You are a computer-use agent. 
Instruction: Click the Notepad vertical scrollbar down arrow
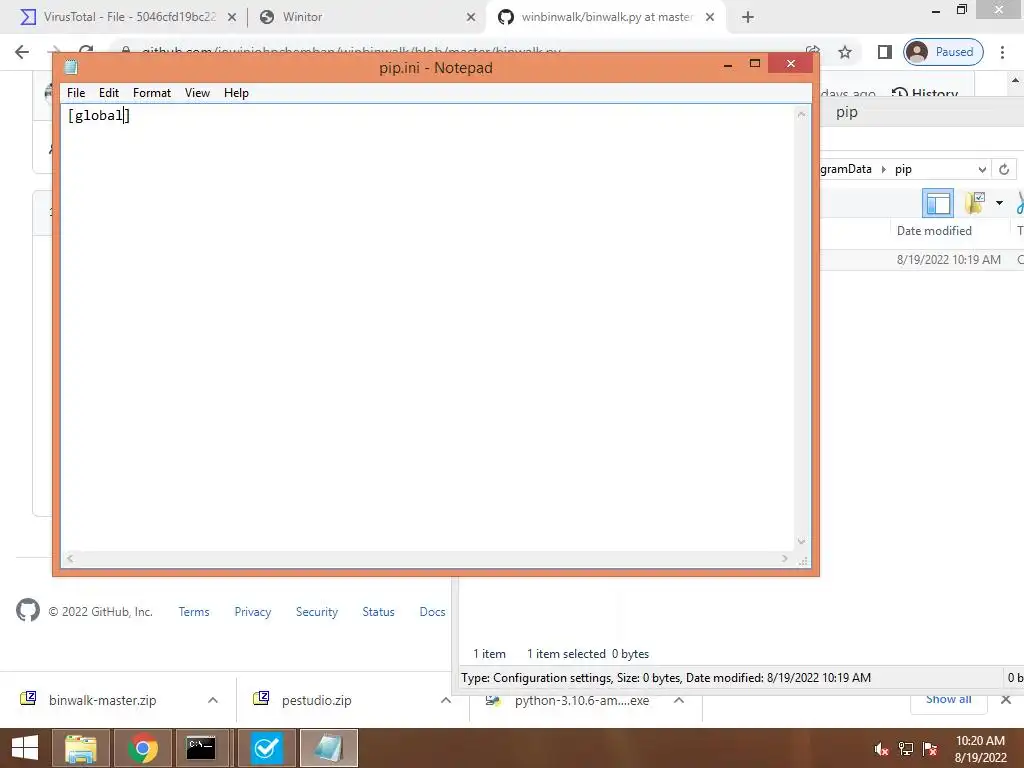pyautogui.click(x=801, y=541)
